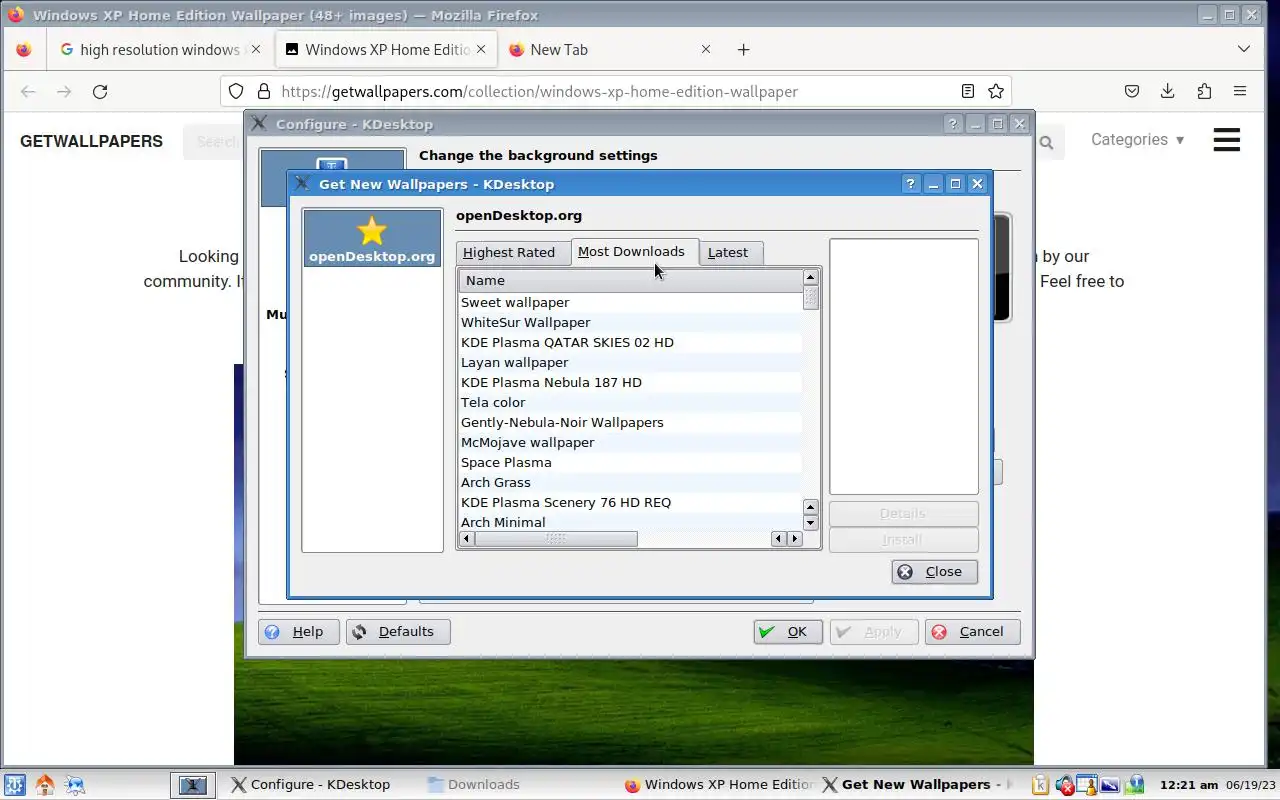1280x800 pixels.
Task: Switch to the Most Downloads tab
Action: pos(631,251)
